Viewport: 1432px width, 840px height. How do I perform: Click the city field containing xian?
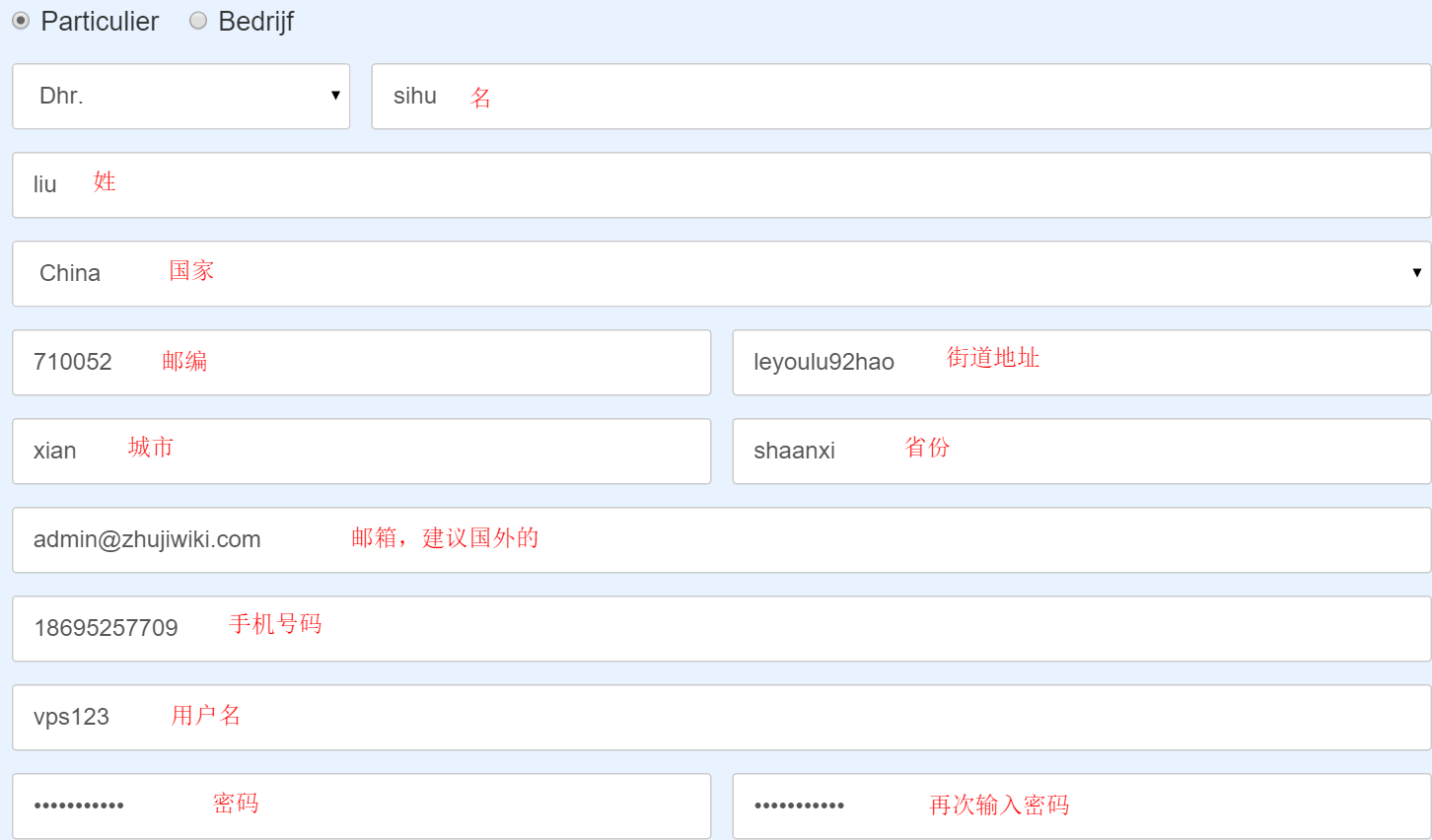point(362,452)
